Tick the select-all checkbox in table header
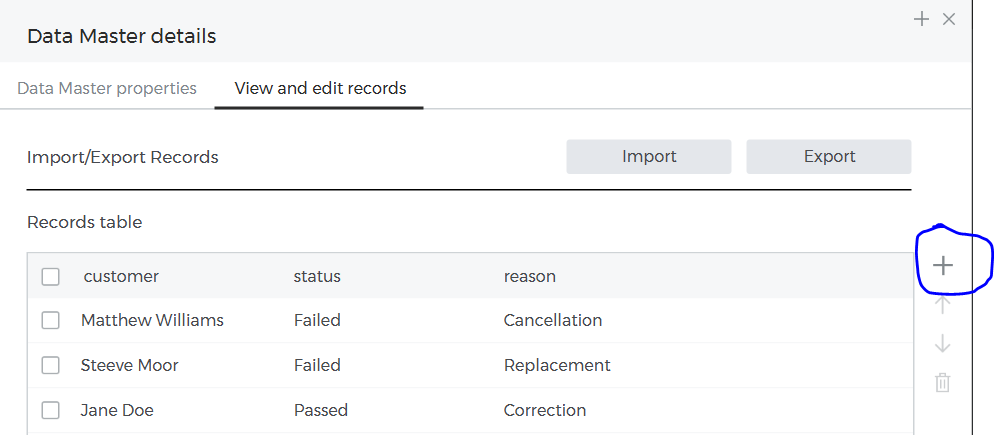Viewport: 994px width, 435px height. click(51, 277)
